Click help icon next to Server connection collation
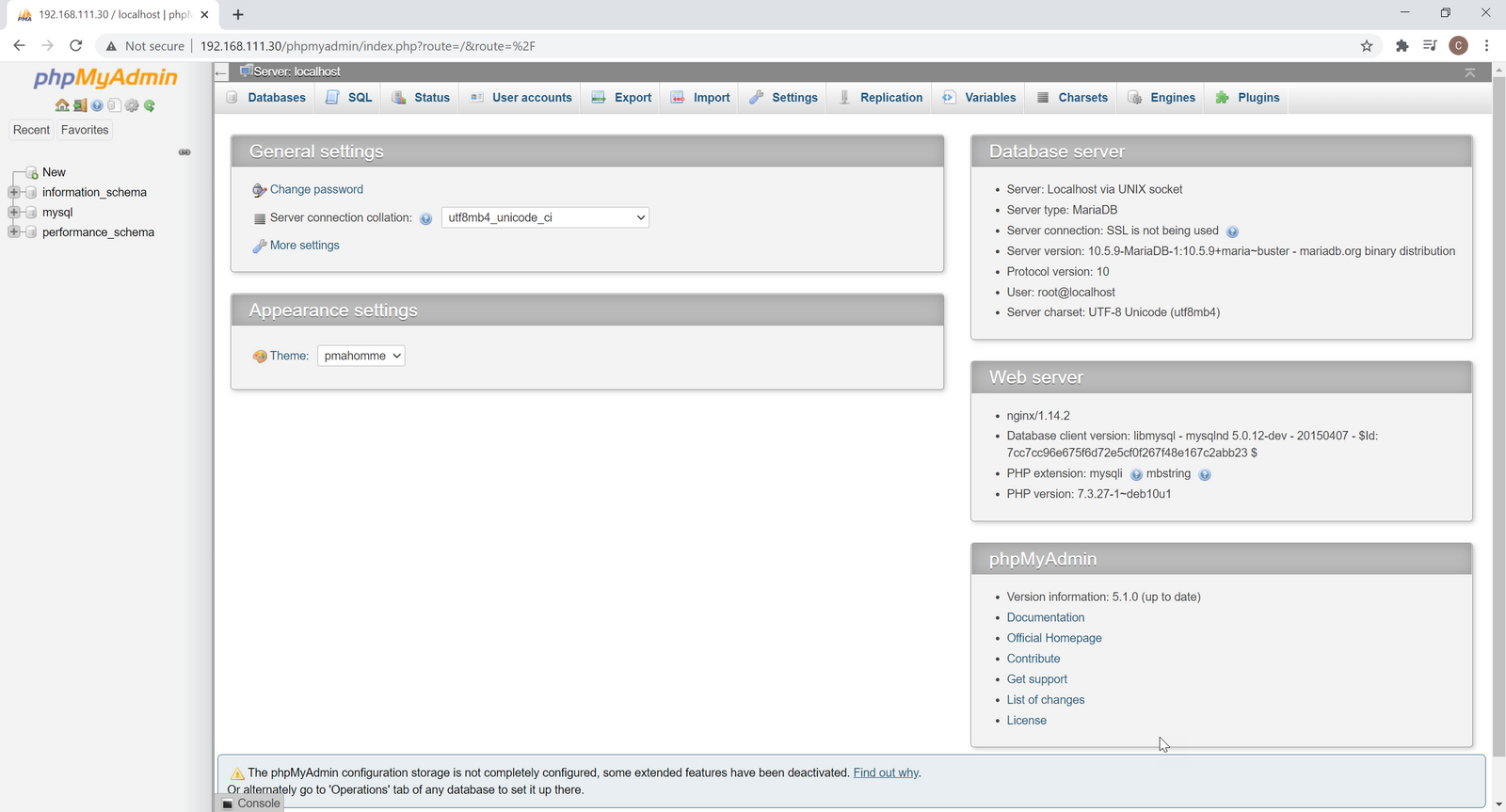The height and width of the screenshot is (812, 1506). [425, 219]
